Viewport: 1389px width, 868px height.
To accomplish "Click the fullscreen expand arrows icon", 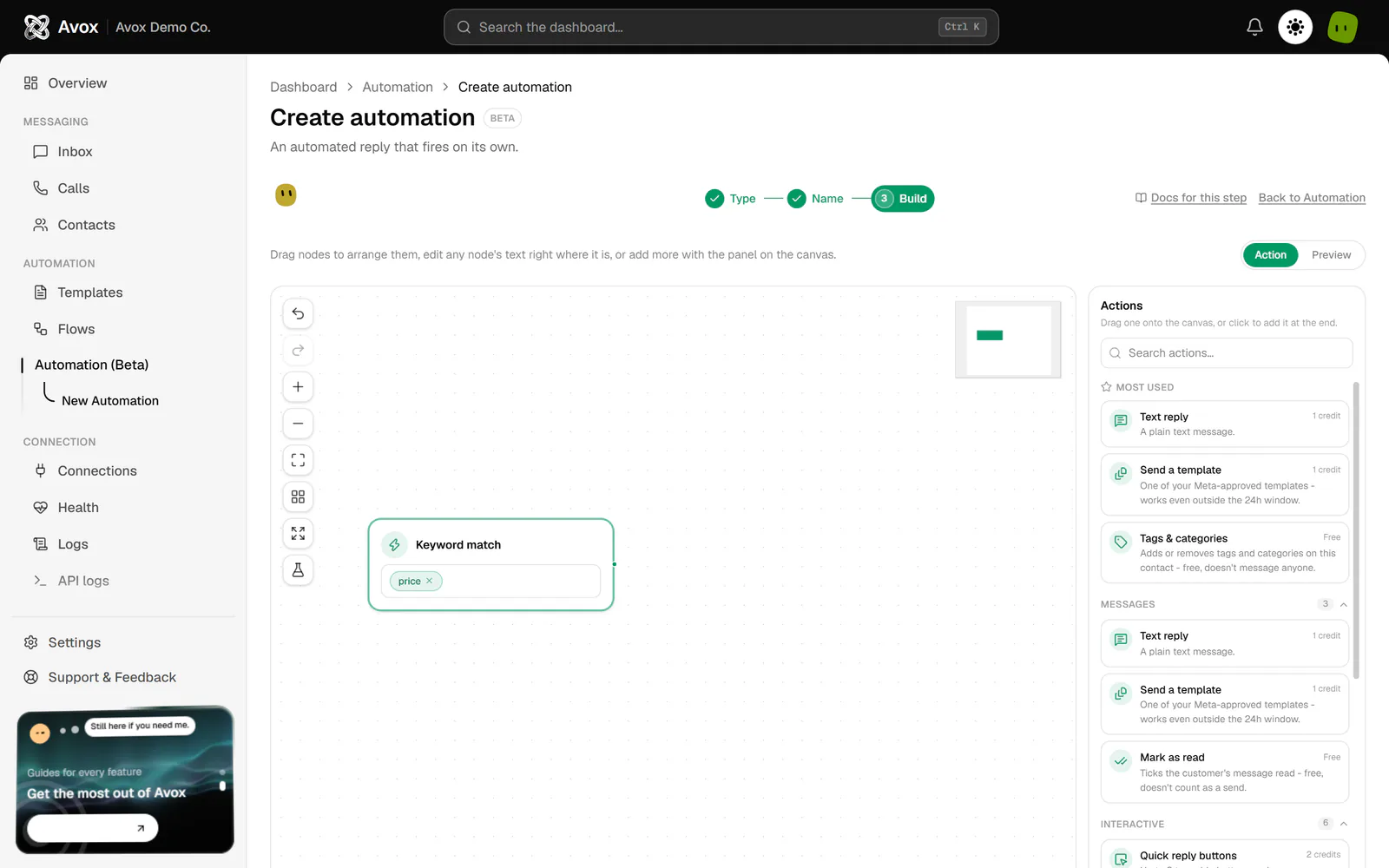I will click(x=298, y=533).
